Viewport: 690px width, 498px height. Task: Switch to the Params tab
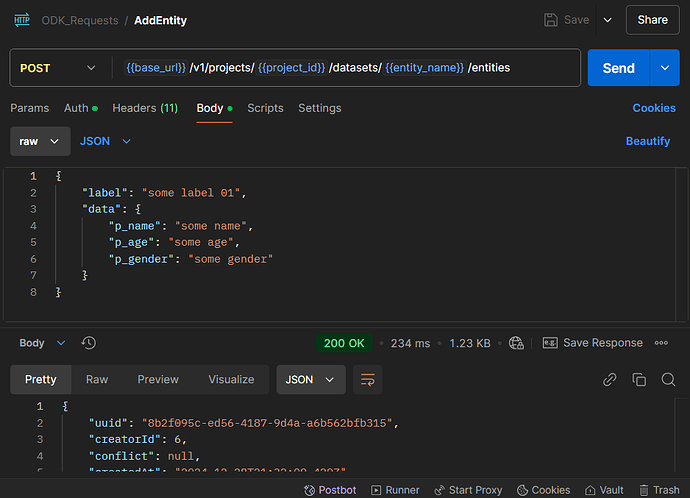[30, 108]
